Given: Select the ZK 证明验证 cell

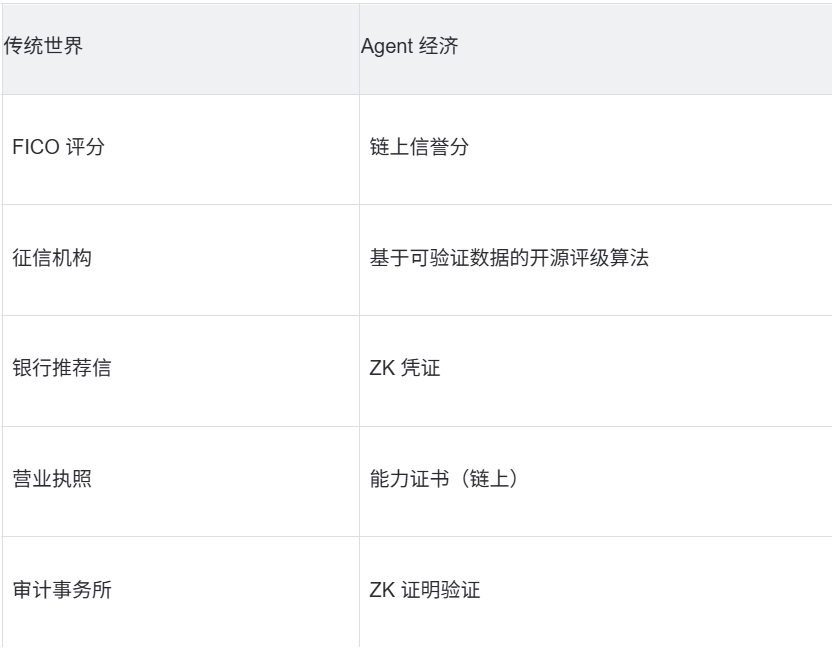Looking at the screenshot, I should coord(424,590).
